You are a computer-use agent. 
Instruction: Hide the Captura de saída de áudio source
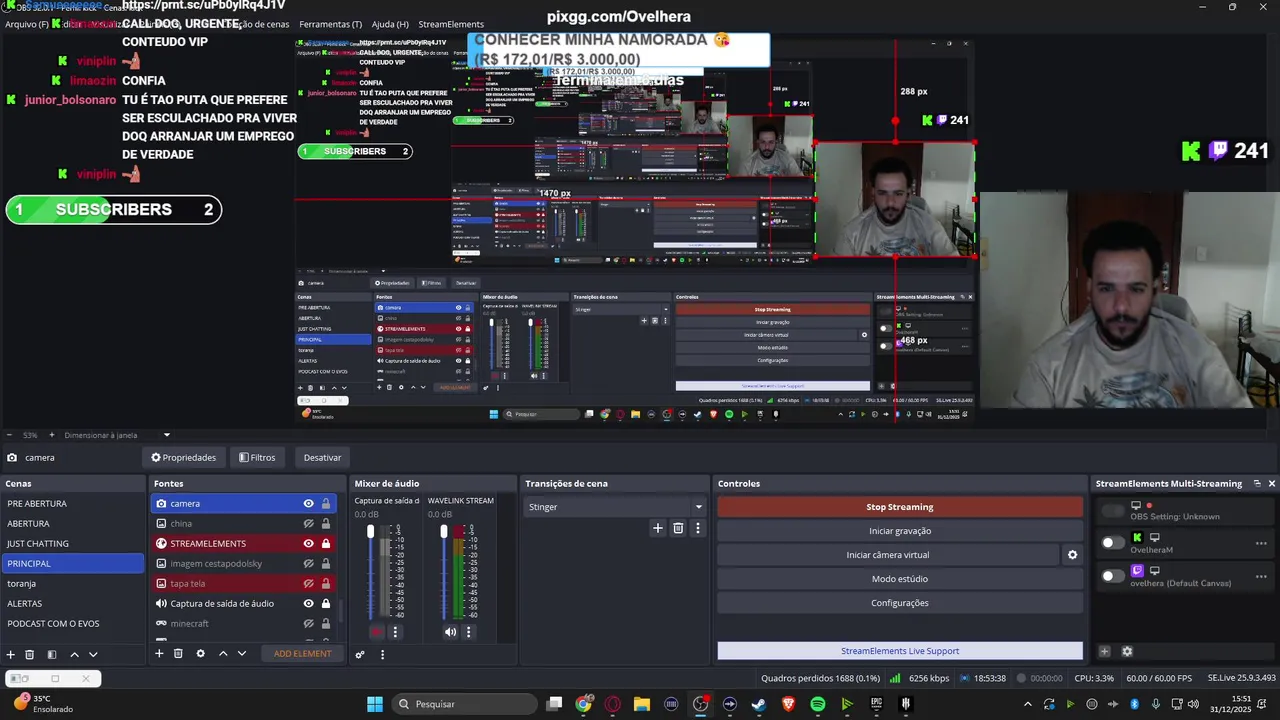(308, 603)
